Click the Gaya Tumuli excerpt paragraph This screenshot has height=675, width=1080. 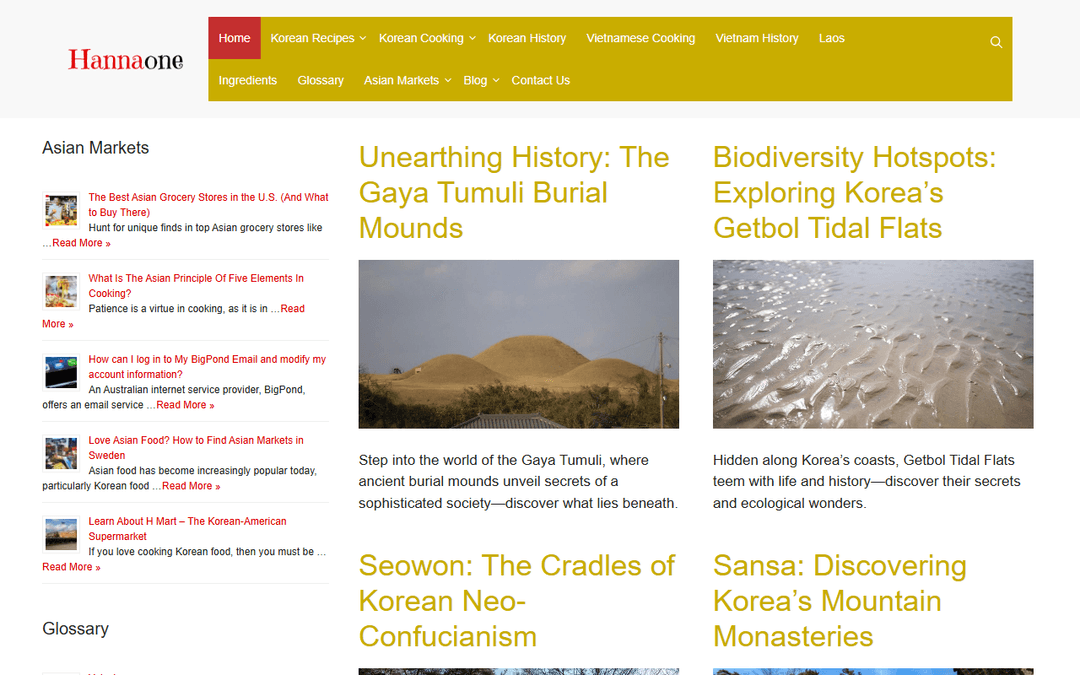tap(518, 481)
